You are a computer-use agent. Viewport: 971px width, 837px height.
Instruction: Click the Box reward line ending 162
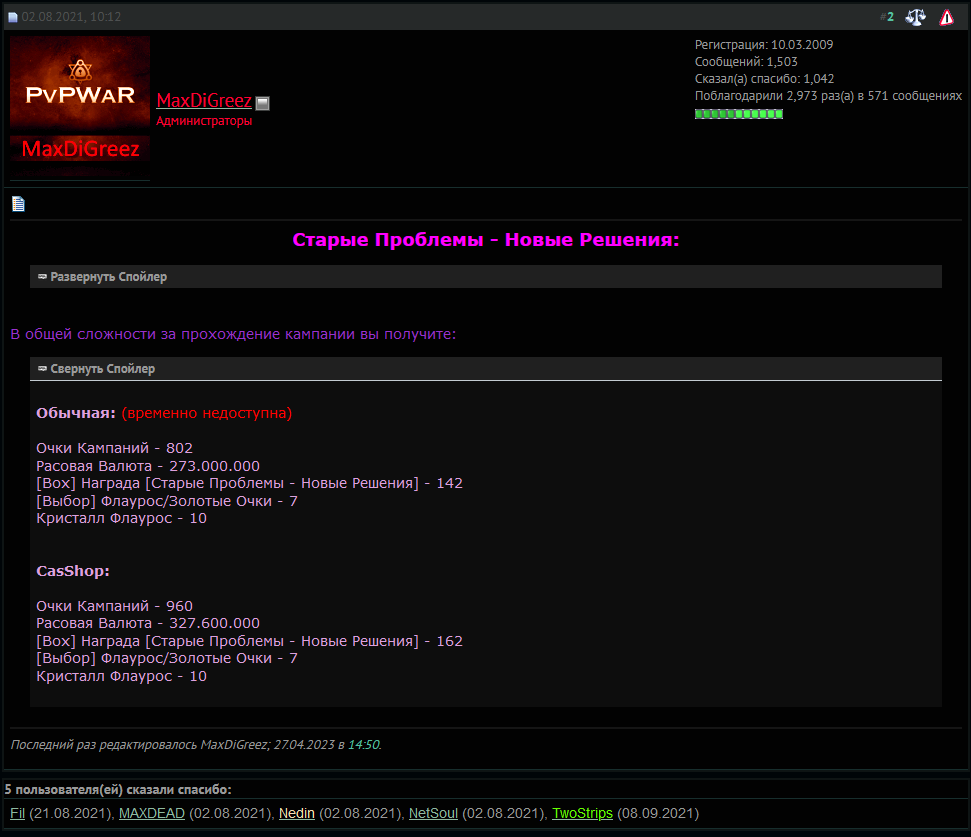[x=250, y=641]
